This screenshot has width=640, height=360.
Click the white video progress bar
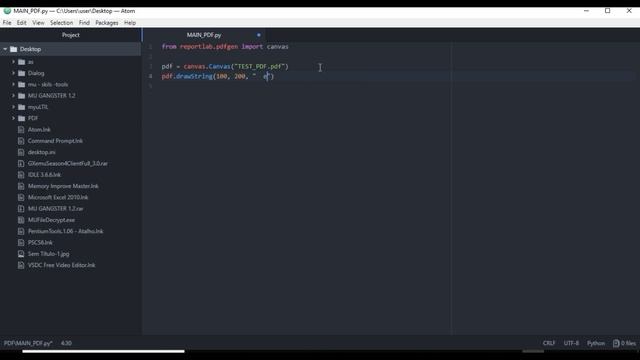tap(103, 351)
